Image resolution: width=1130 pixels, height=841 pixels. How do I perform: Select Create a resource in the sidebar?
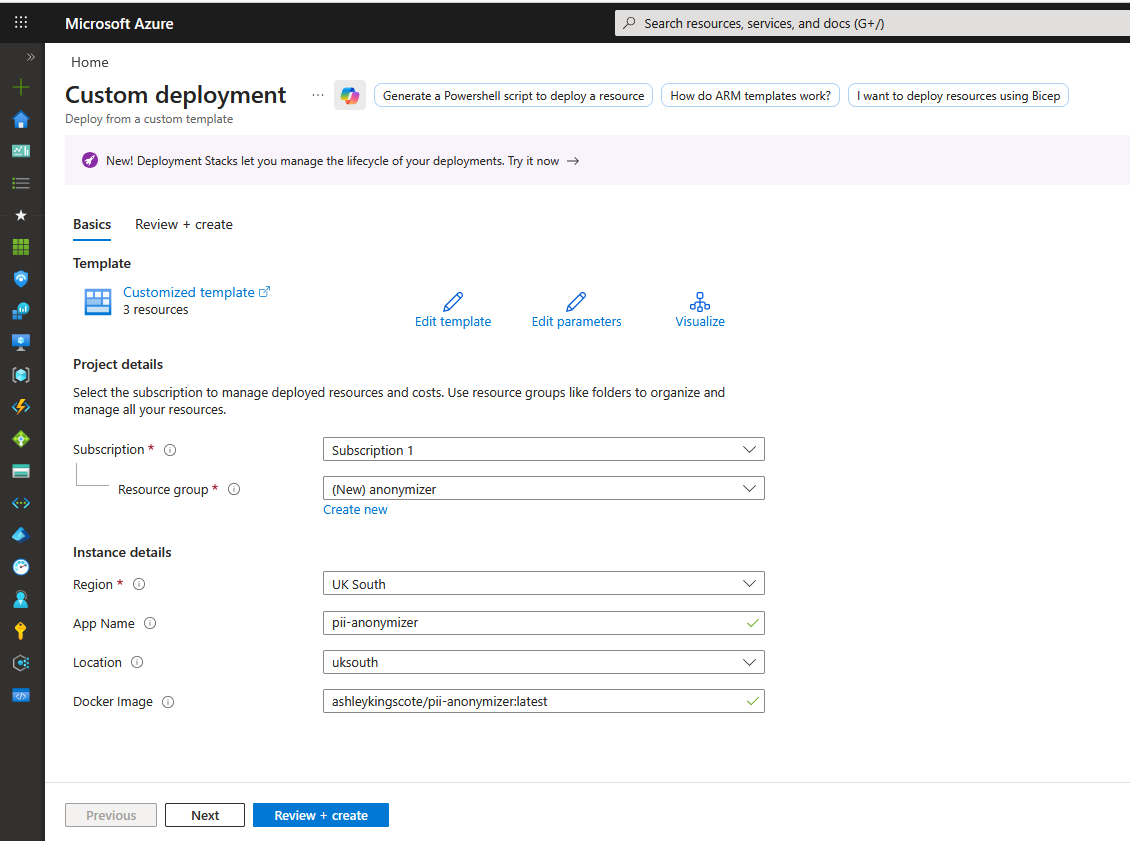click(x=21, y=87)
